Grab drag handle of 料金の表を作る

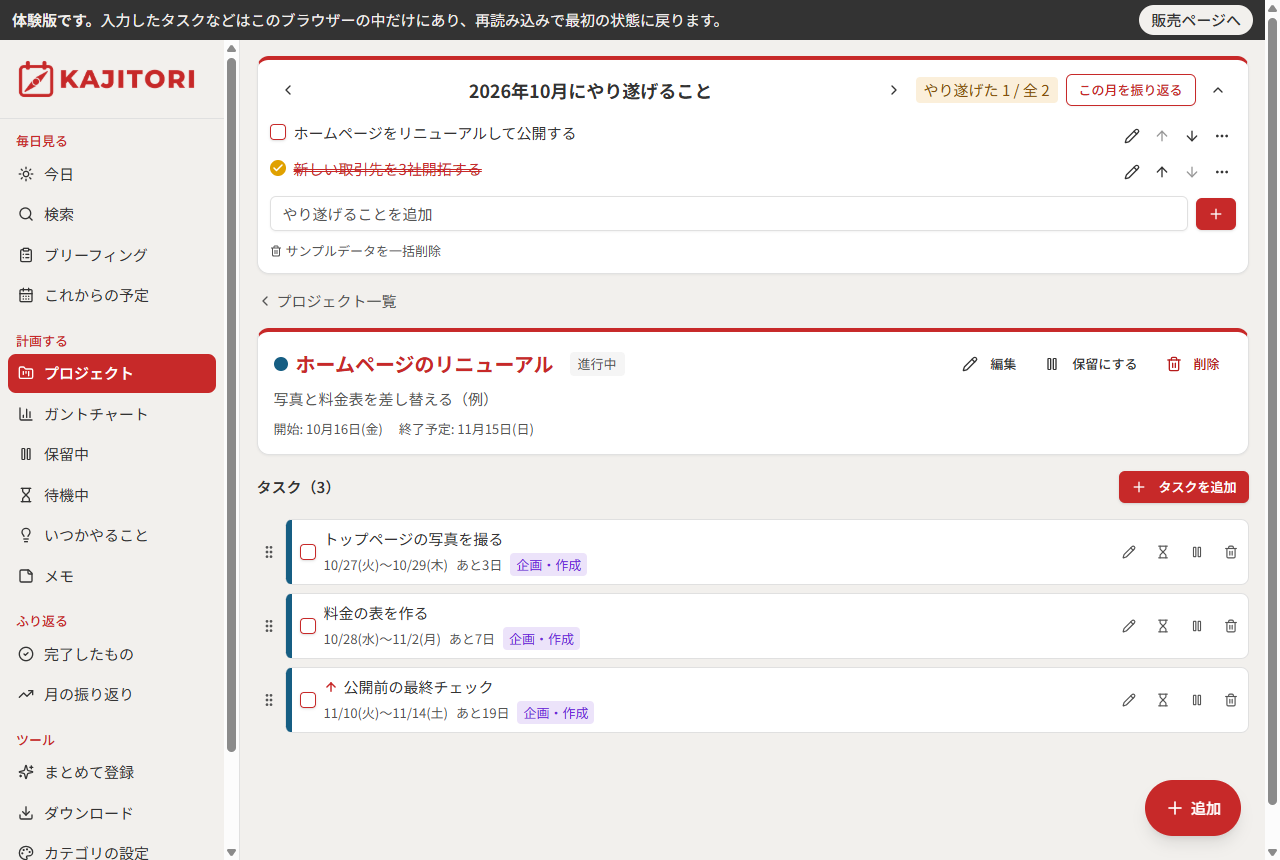tap(269, 626)
